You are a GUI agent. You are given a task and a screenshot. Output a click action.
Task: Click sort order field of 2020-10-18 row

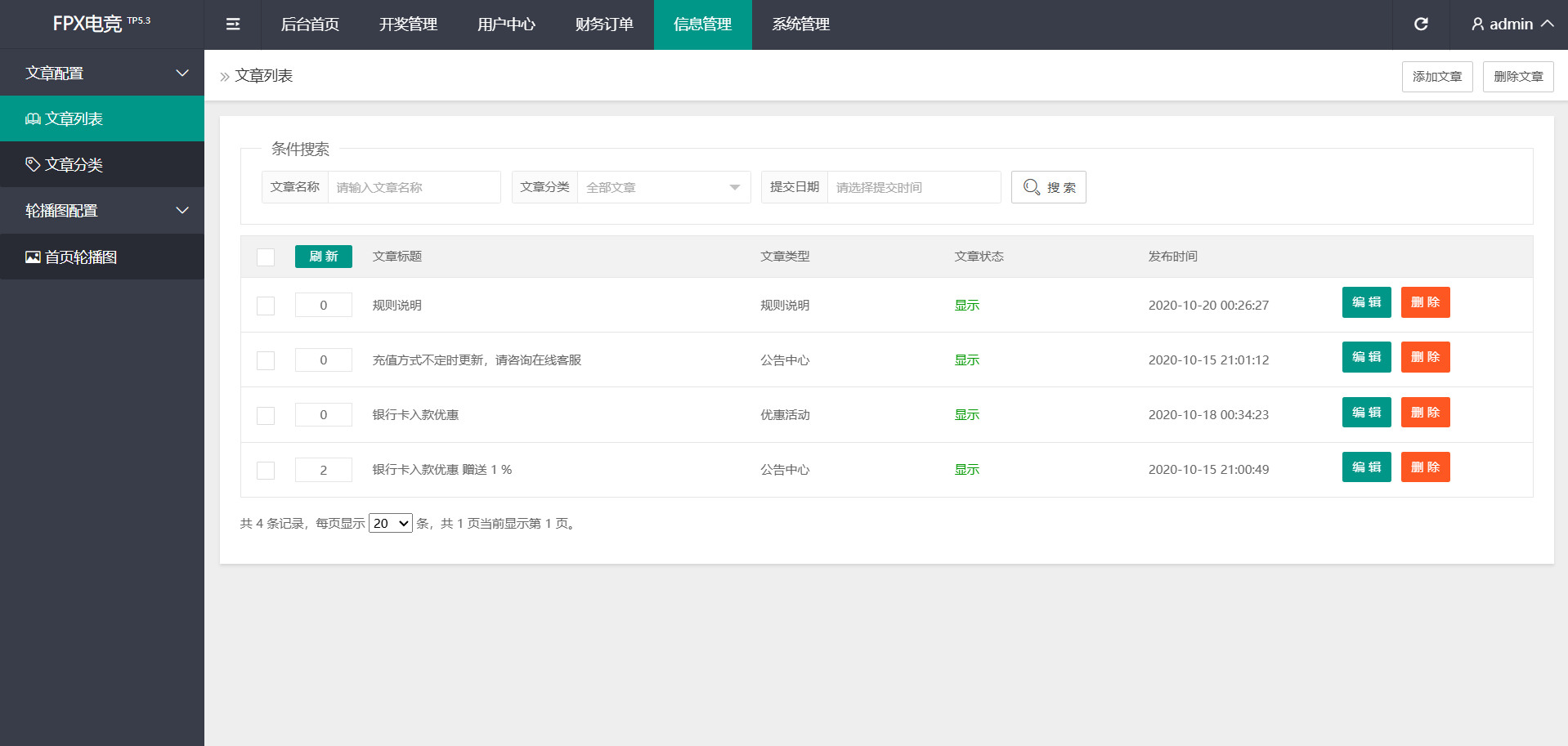(324, 415)
